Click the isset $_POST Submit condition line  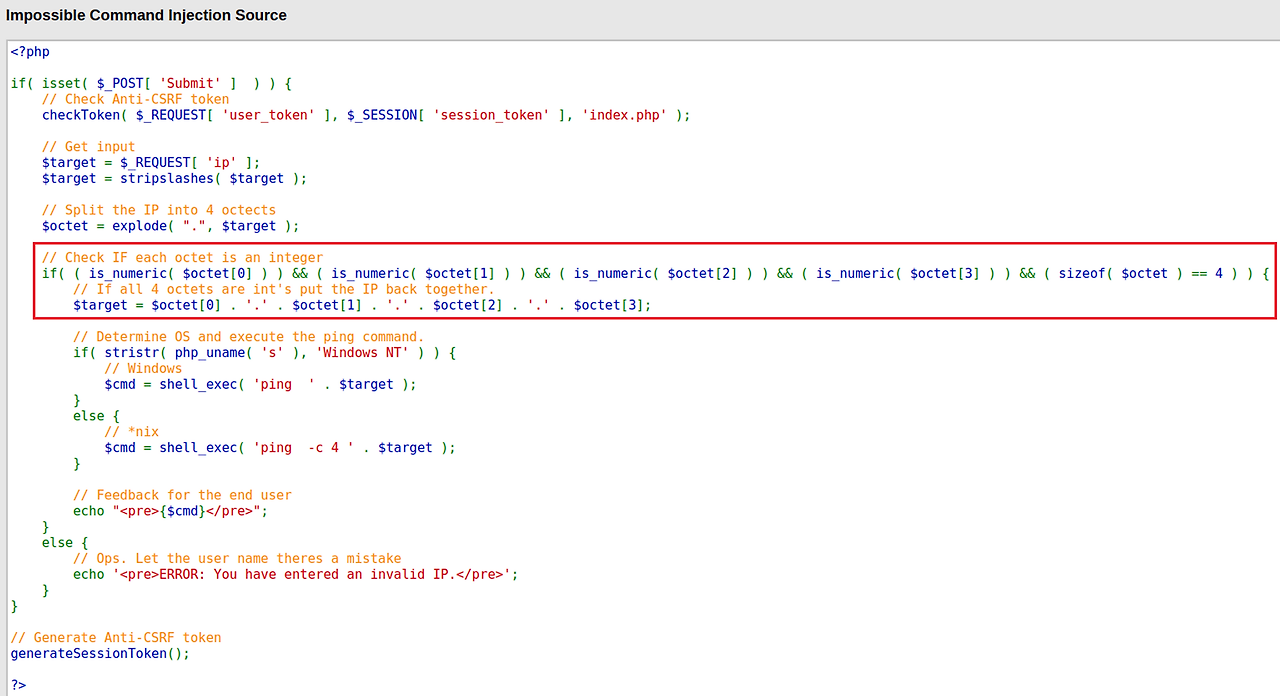point(151,84)
